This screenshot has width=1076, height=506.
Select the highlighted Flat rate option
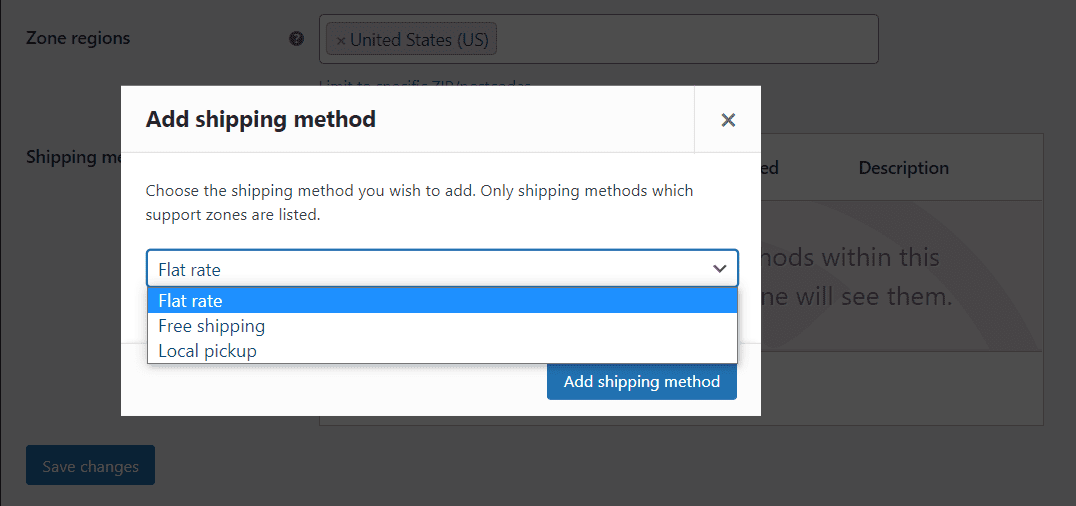(442, 301)
